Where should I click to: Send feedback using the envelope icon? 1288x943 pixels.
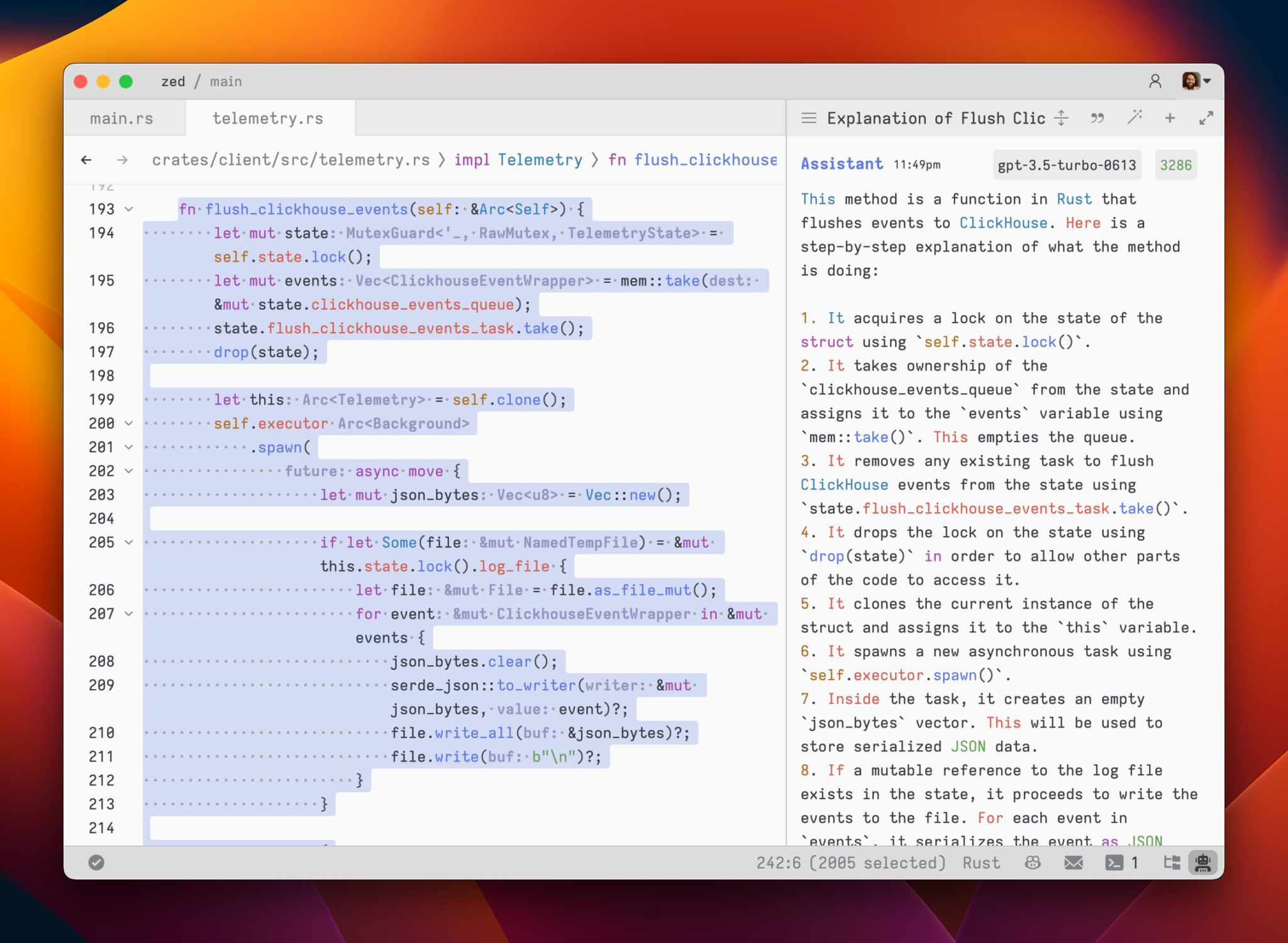coord(1073,863)
